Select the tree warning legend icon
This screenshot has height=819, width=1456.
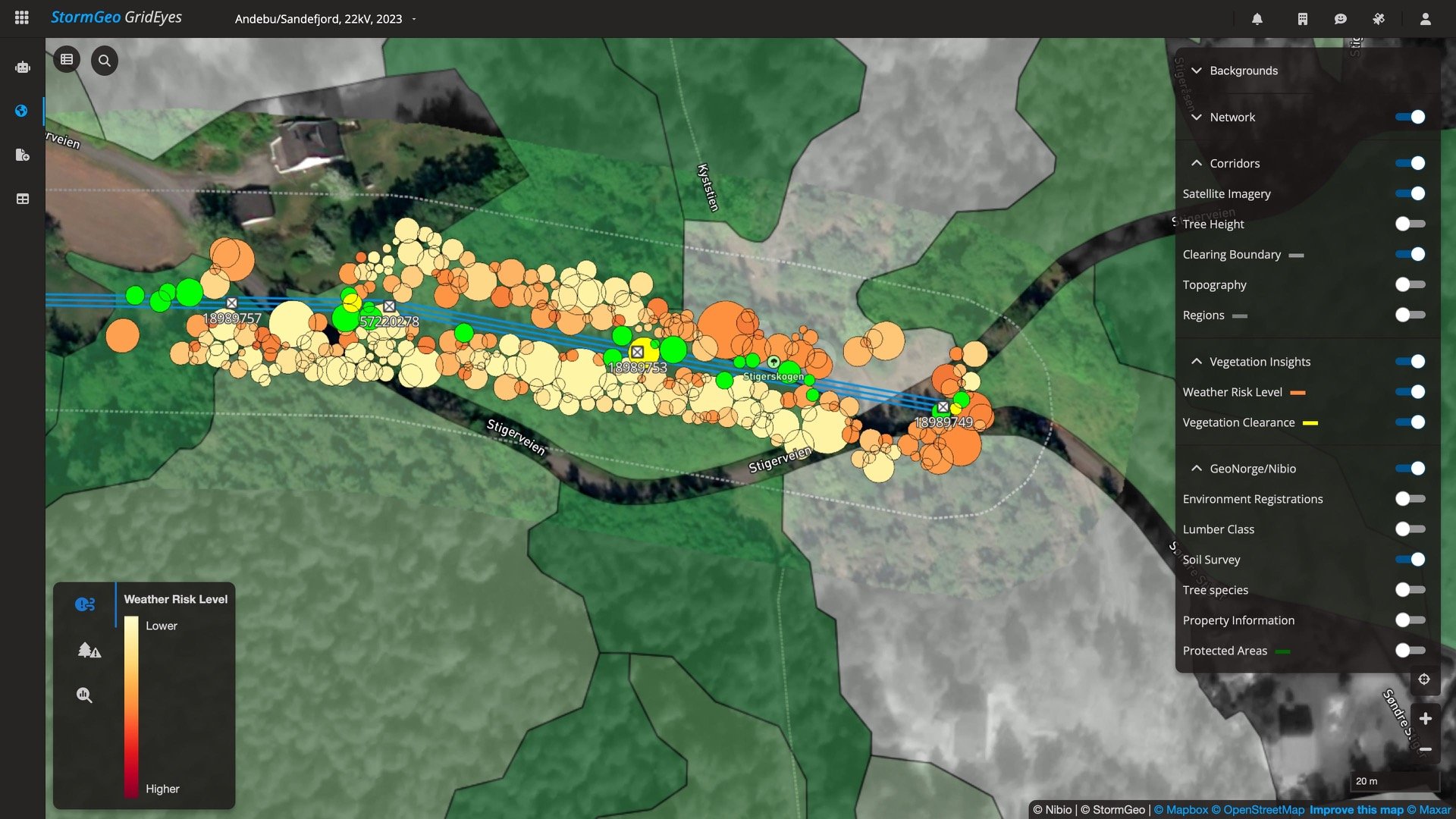(89, 650)
